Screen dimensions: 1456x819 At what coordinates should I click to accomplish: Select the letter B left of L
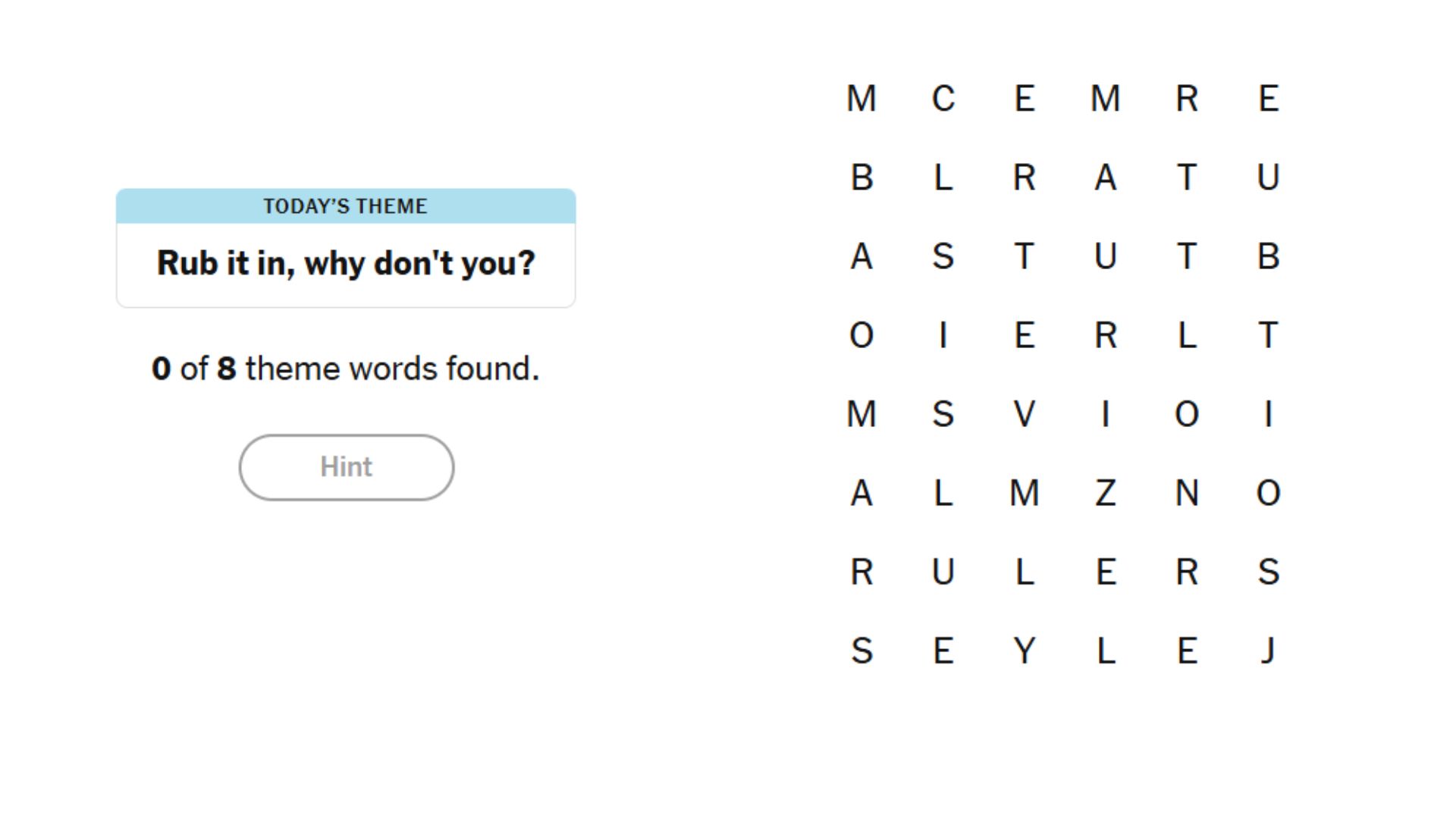coord(862,177)
